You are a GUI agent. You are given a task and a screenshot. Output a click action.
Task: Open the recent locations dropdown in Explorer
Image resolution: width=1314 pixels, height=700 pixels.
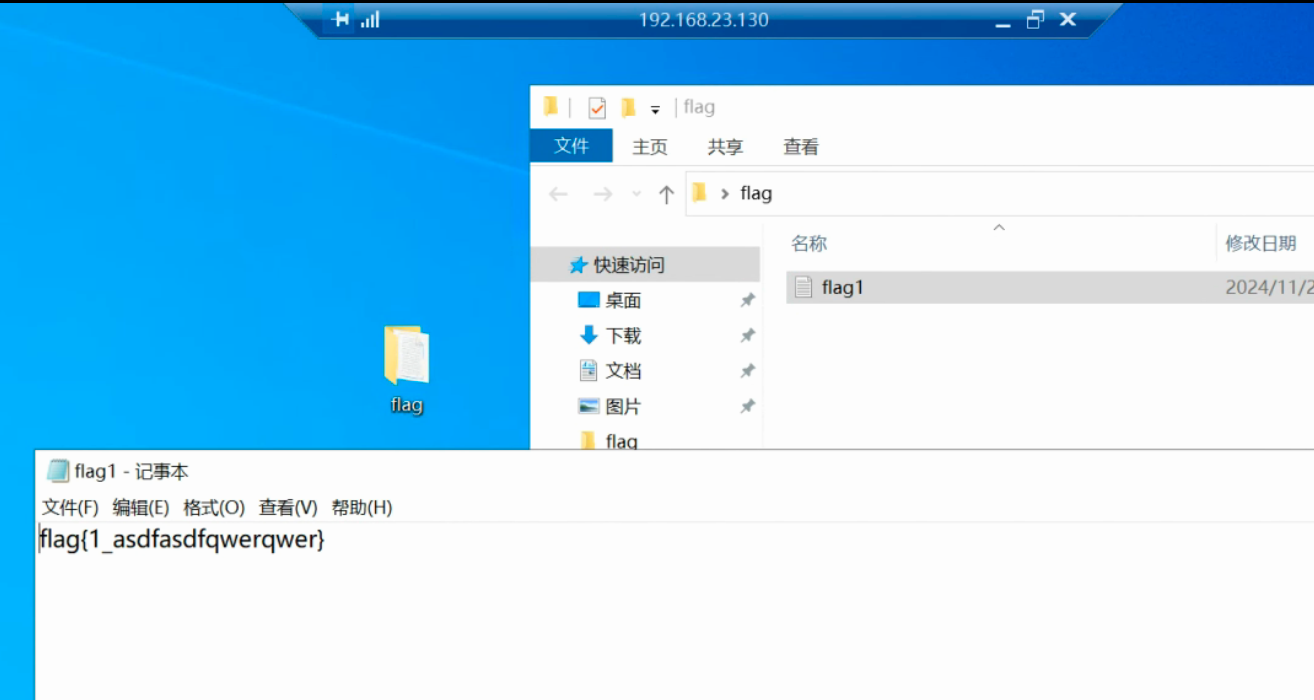pos(637,194)
